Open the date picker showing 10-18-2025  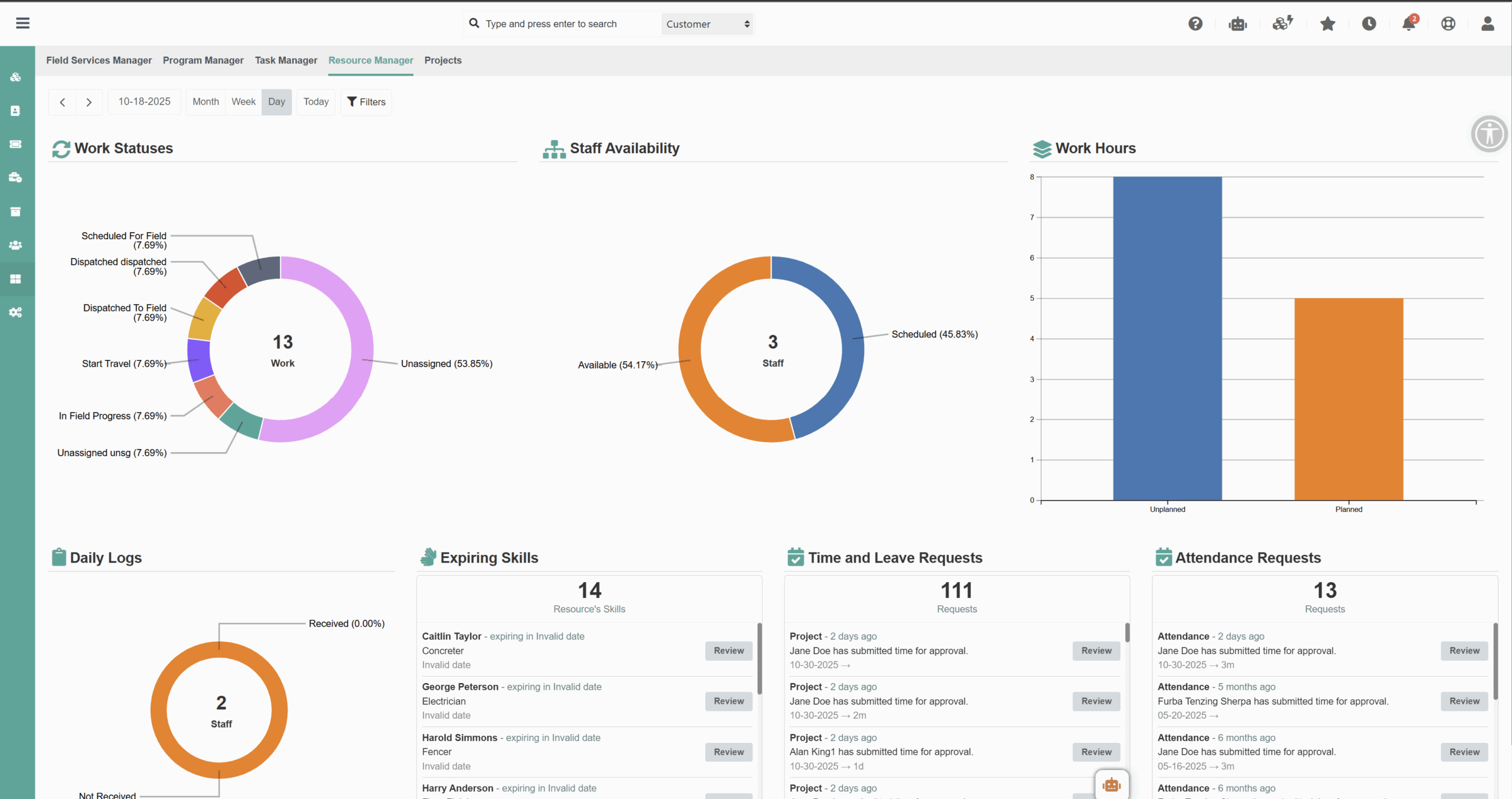144,102
